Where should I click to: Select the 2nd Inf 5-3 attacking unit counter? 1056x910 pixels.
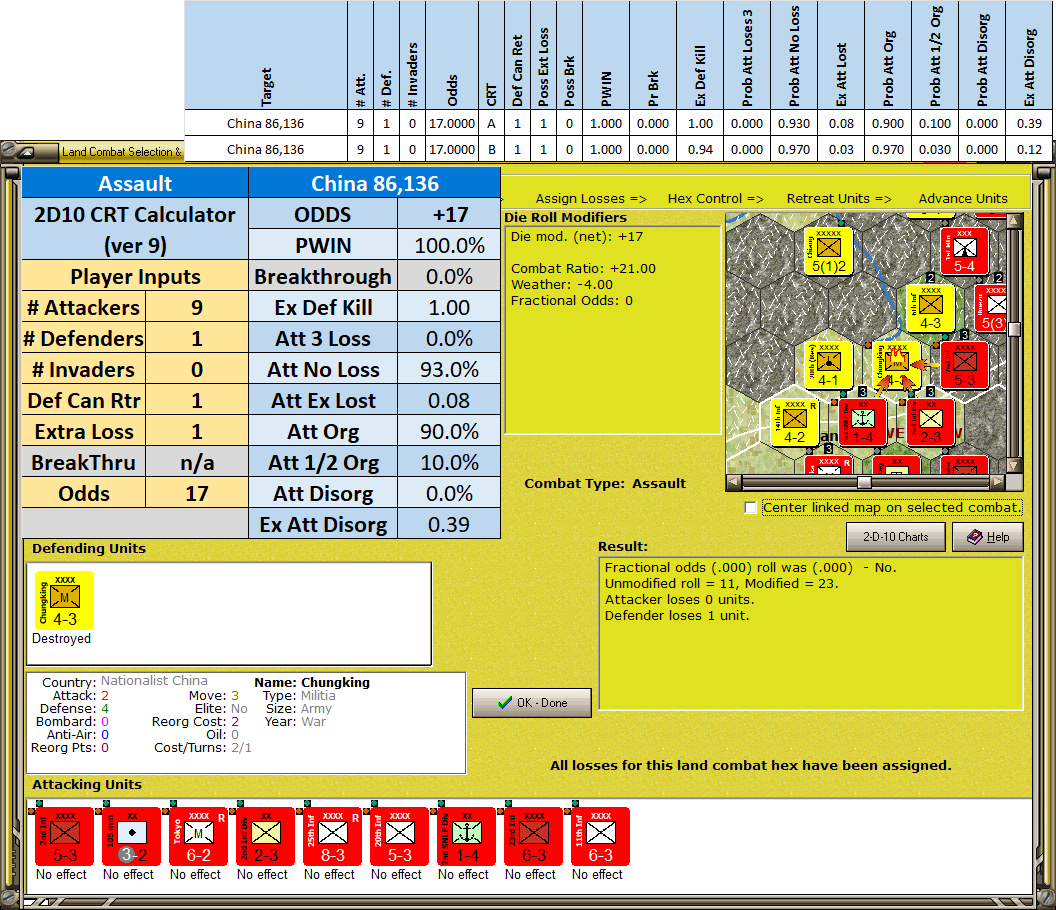pyautogui.click(x=65, y=836)
